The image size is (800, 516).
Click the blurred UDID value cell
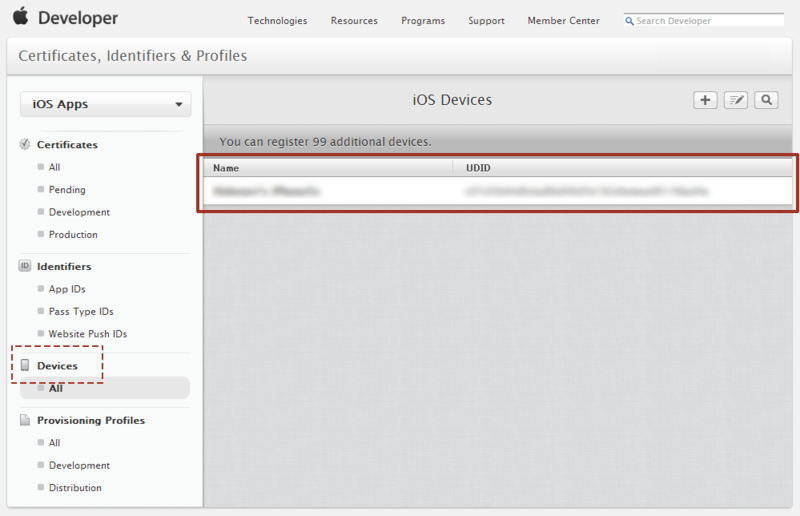[586, 191]
